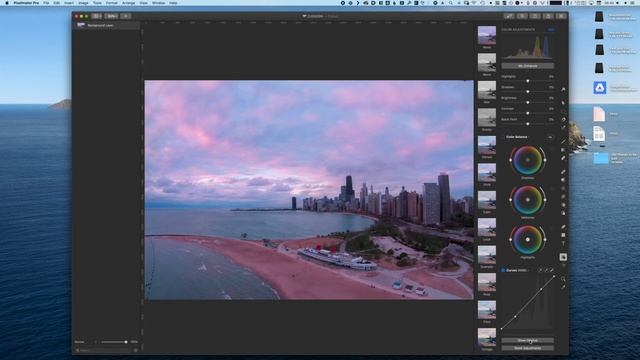Open the zoom percentage dropdown in toolbar

point(111,16)
